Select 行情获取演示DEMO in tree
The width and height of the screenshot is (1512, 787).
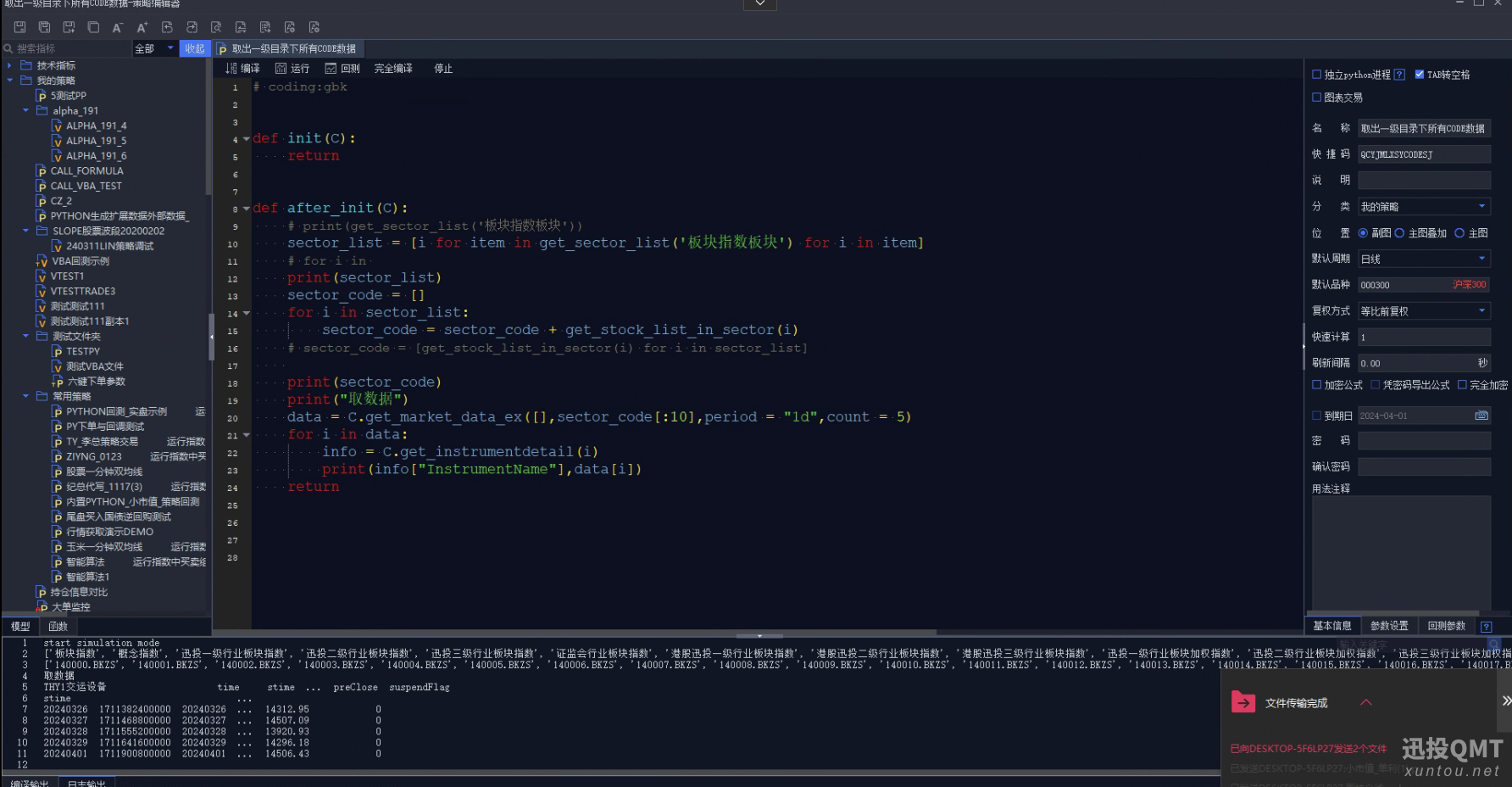coord(109,532)
